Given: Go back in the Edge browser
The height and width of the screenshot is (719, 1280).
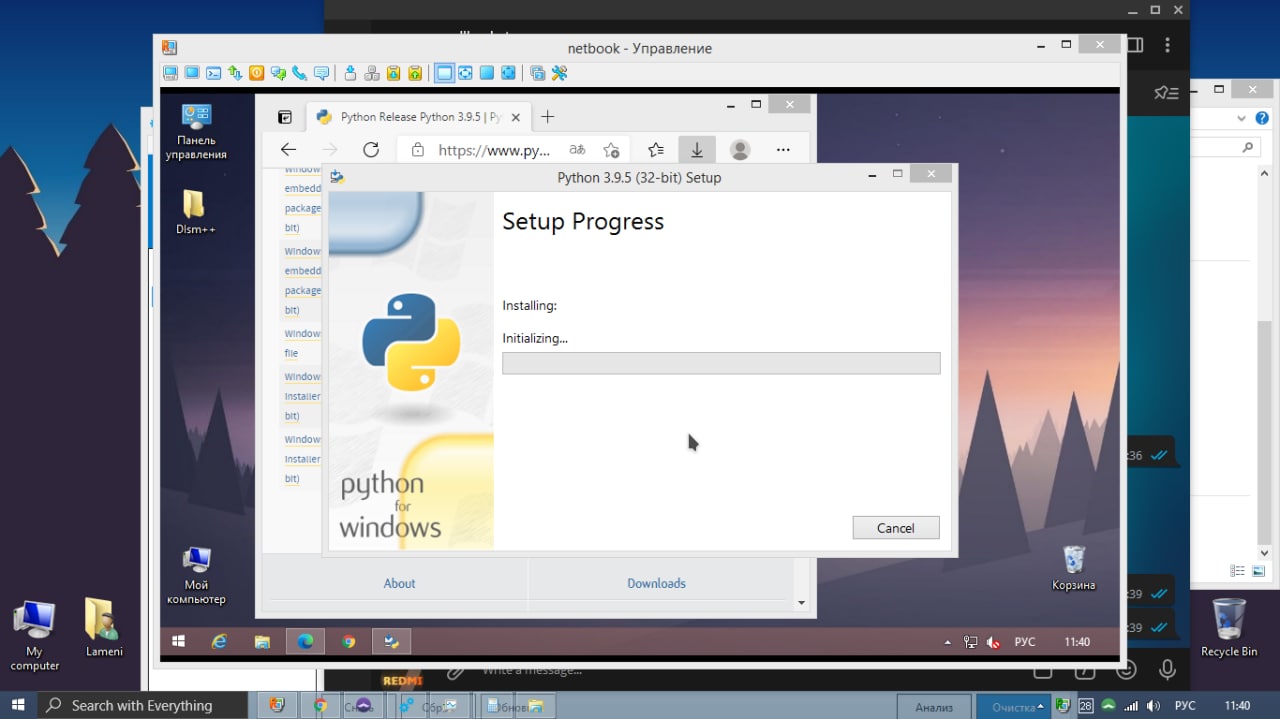Looking at the screenshot, I should (x=288, y=150).
